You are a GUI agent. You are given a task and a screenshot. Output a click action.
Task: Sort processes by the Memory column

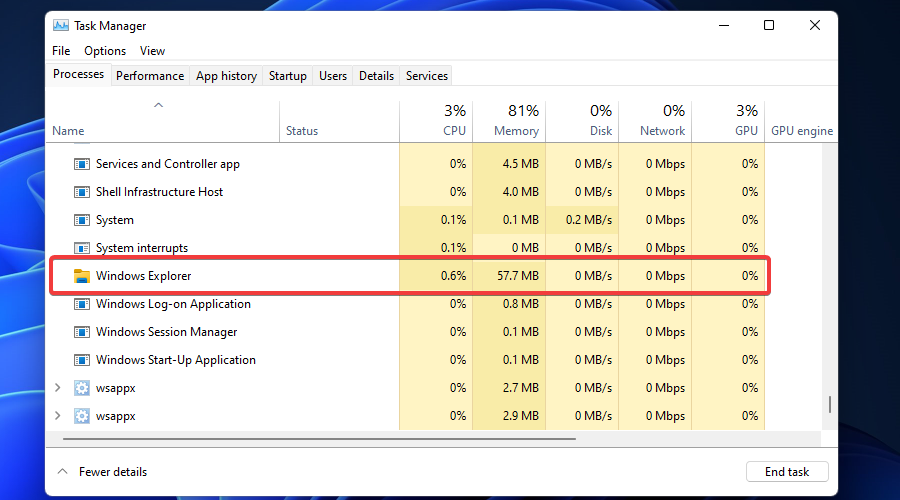[509, 121]
